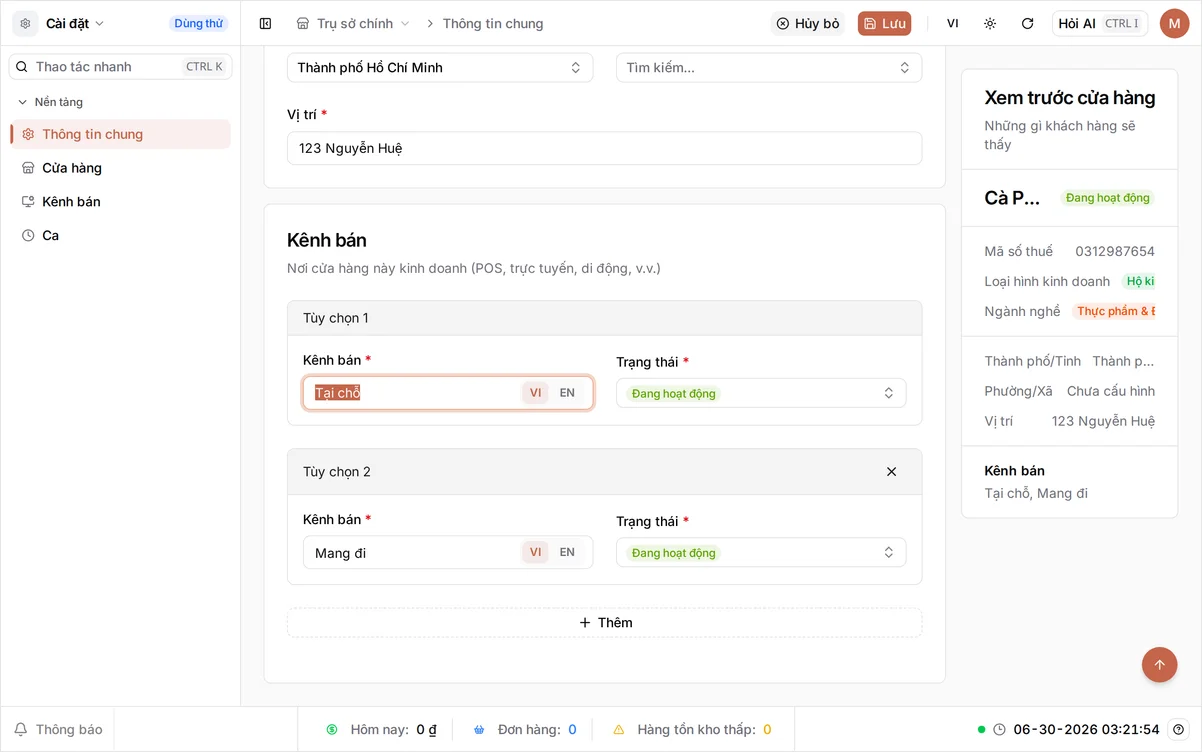Click the scroll-to-top arrow button
Screen dimensions: 1202x752
pyautogui.click(x=1159, y=664)
